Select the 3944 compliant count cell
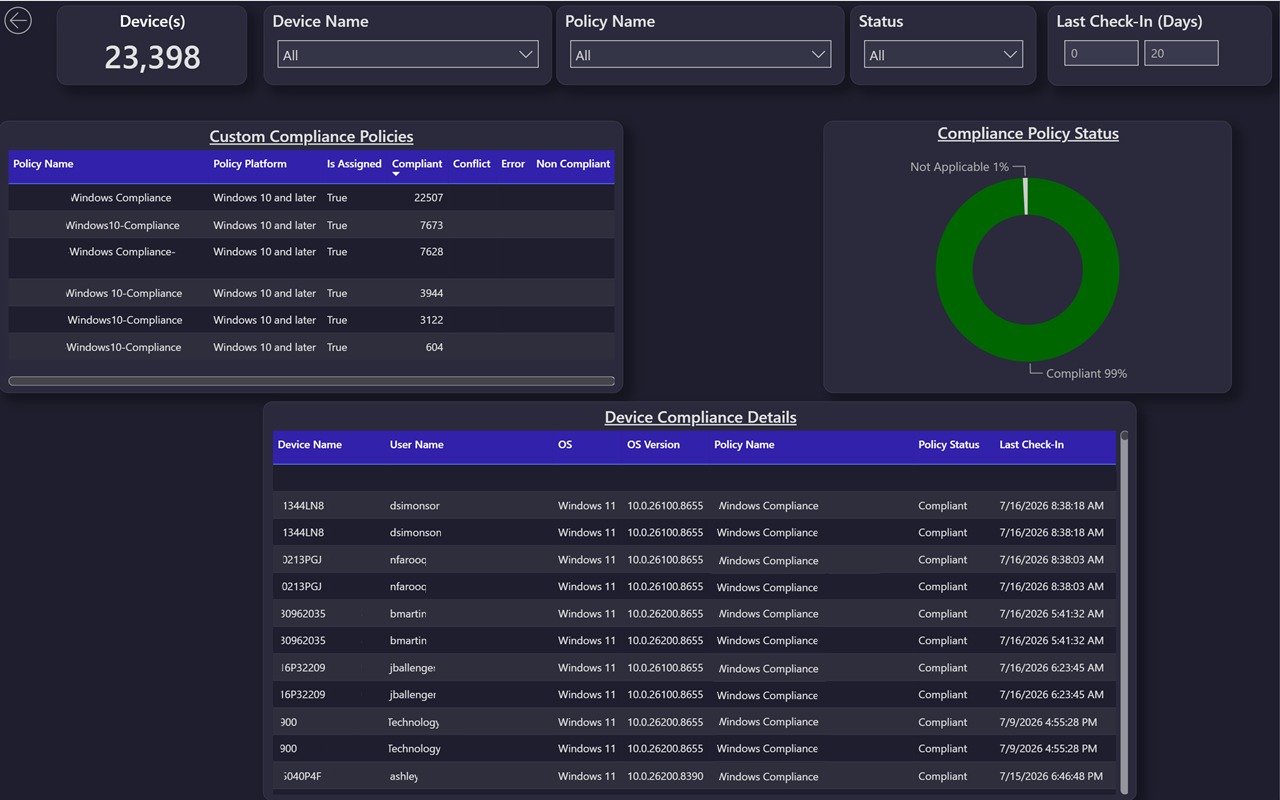Viewport: 1280px width, 800px height. tap(432, 293)
